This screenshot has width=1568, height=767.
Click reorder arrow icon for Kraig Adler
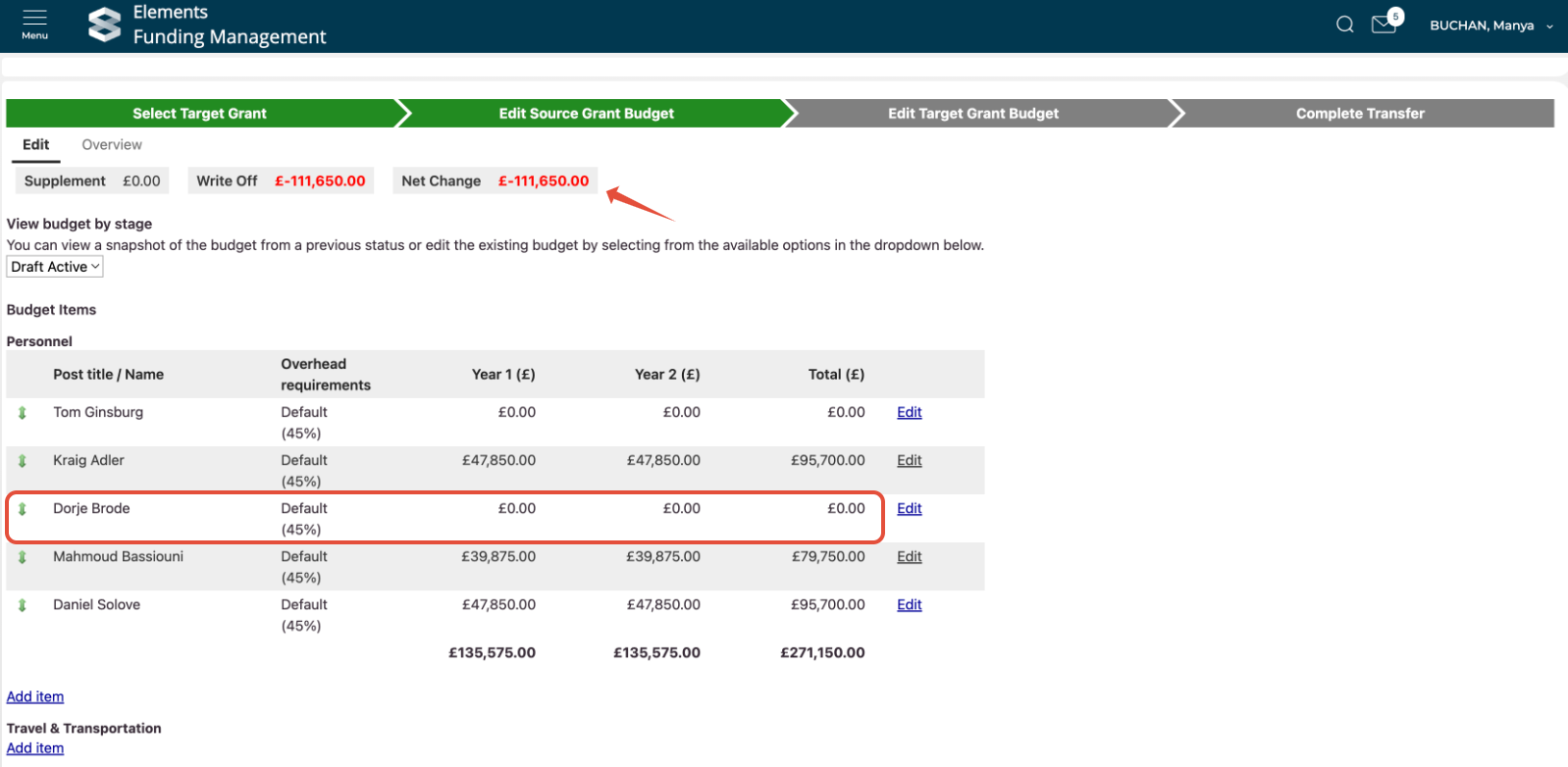pos(23,461)
